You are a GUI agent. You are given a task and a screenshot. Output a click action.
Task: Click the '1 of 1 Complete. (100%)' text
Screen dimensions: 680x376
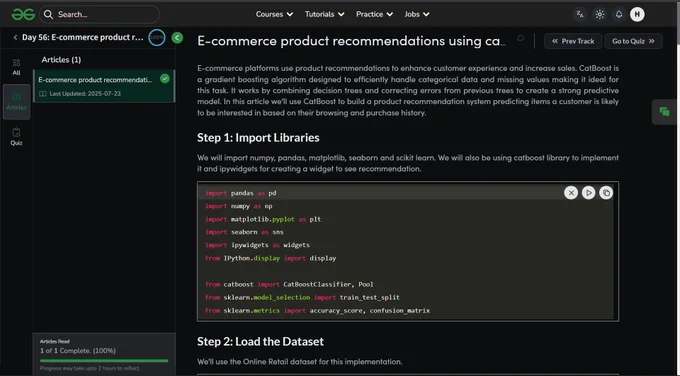(x=78, y=350)
